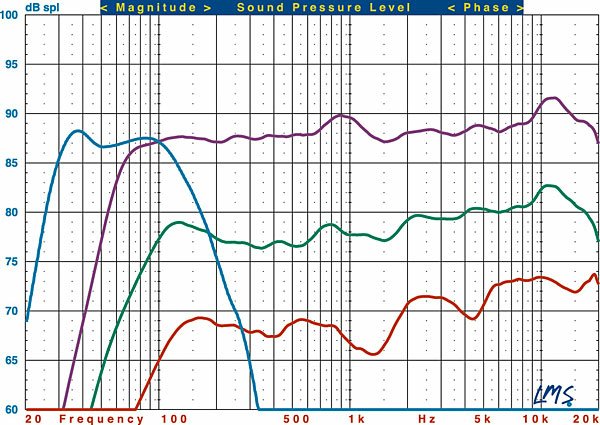The image size is (600, 425).
Task: Click the LMS logo in the graph corner
Action: click(x=554, y=394)
